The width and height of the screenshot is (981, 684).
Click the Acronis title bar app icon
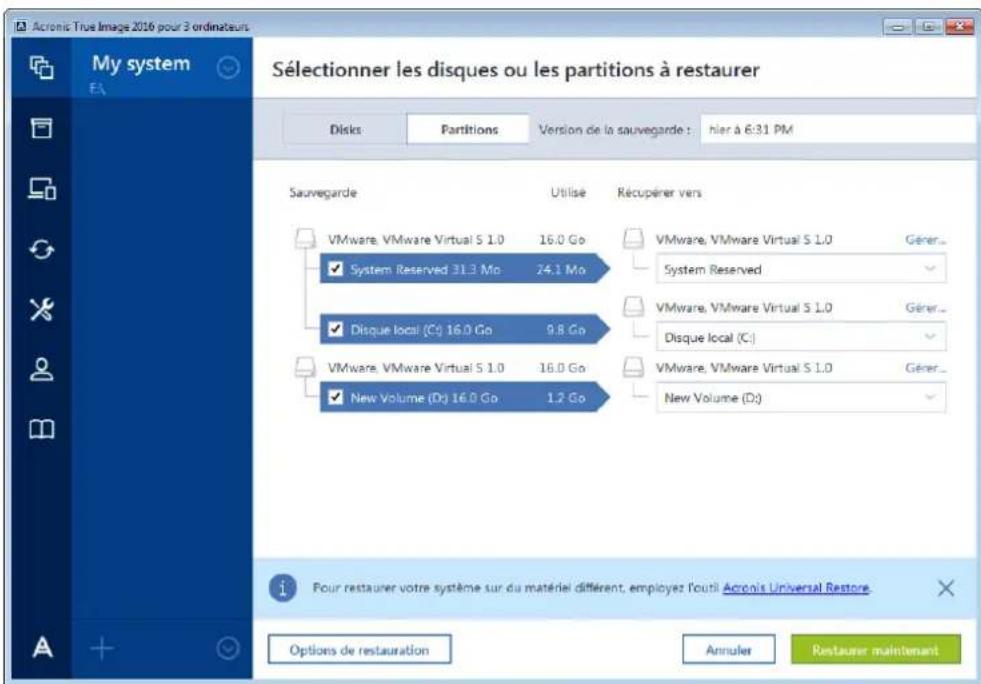21,26
